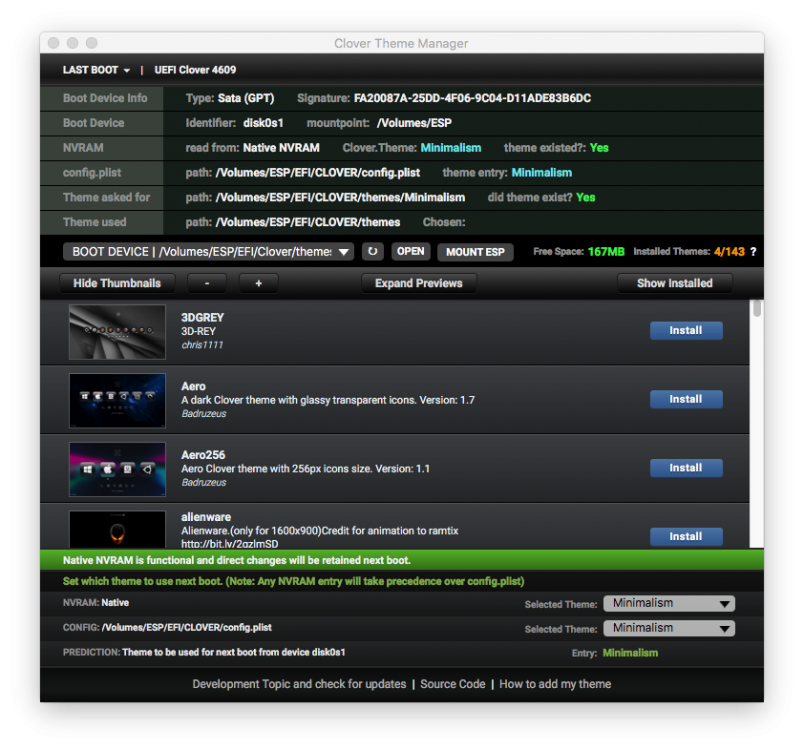Screen dimensions: 804x750
Task: Click the Entry Minimalism prediction value
Action: pos(630,653)
